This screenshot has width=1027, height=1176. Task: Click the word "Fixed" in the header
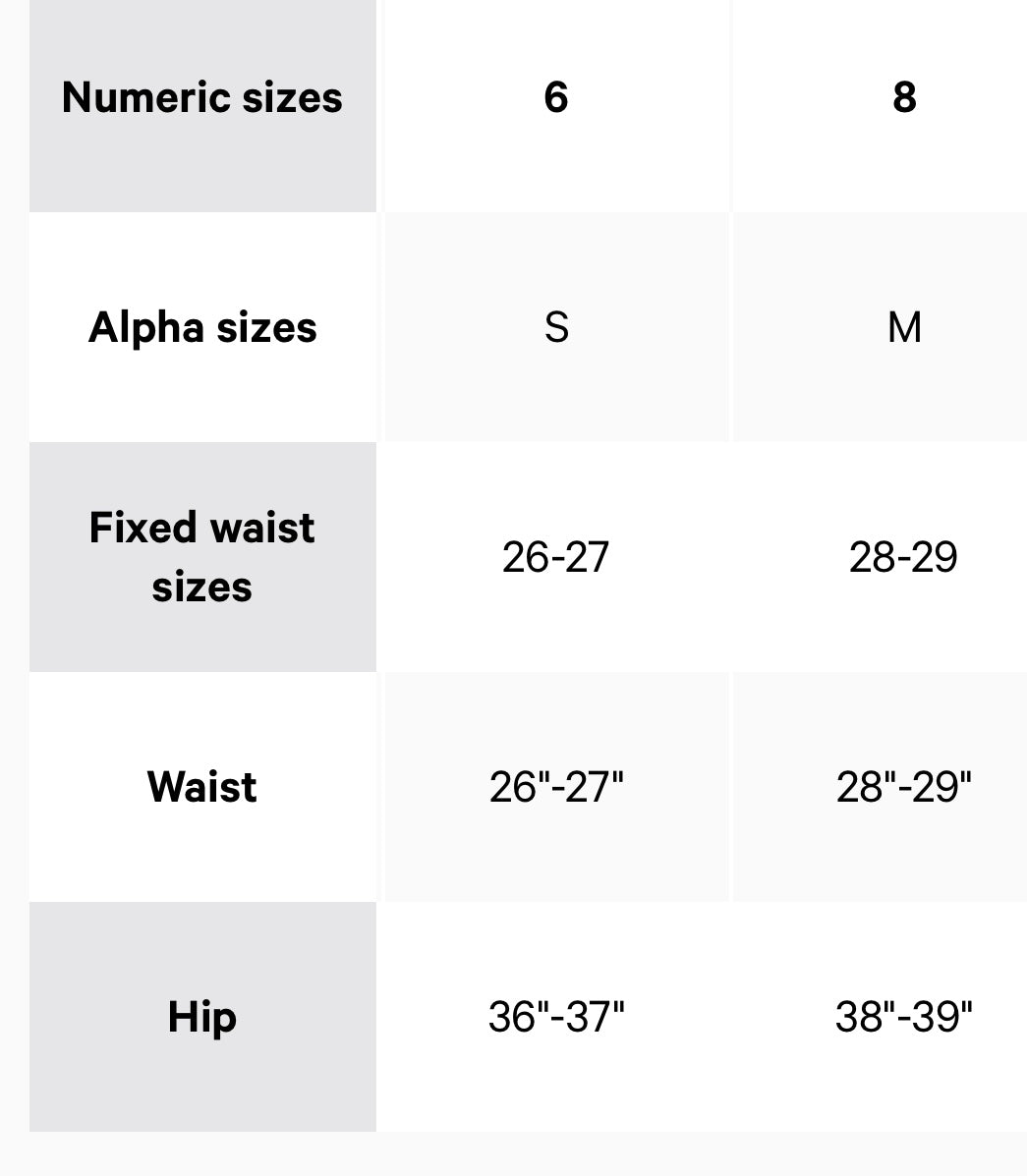143,528
